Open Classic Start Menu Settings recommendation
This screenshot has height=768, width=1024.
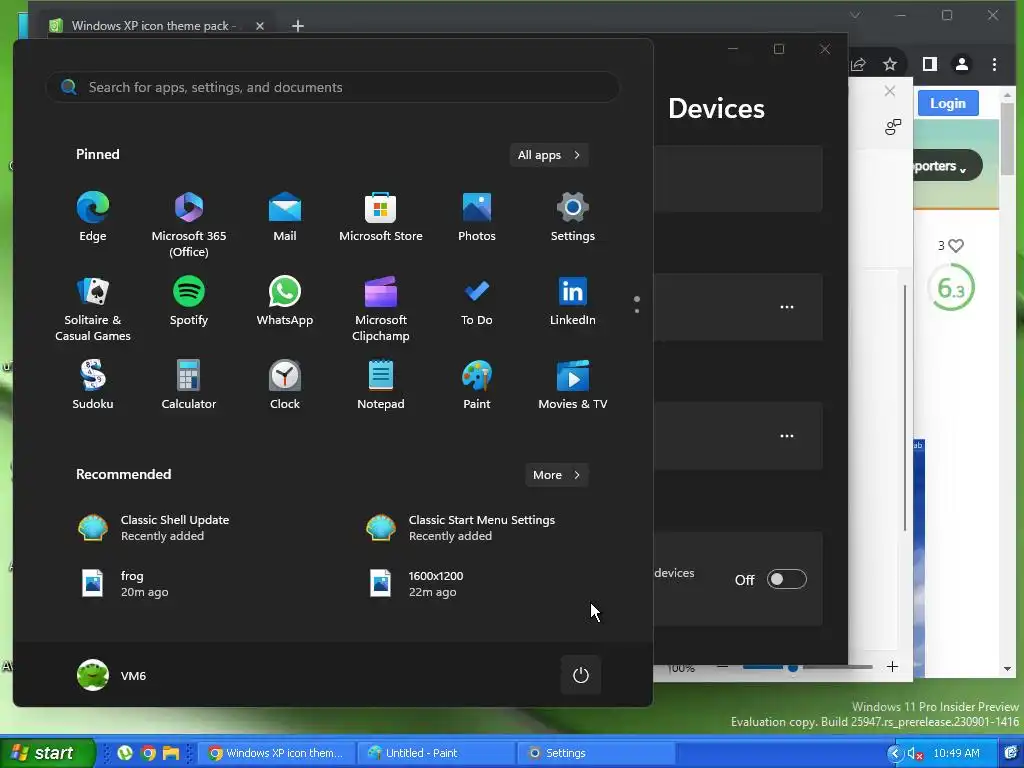(x=461, y=528)
